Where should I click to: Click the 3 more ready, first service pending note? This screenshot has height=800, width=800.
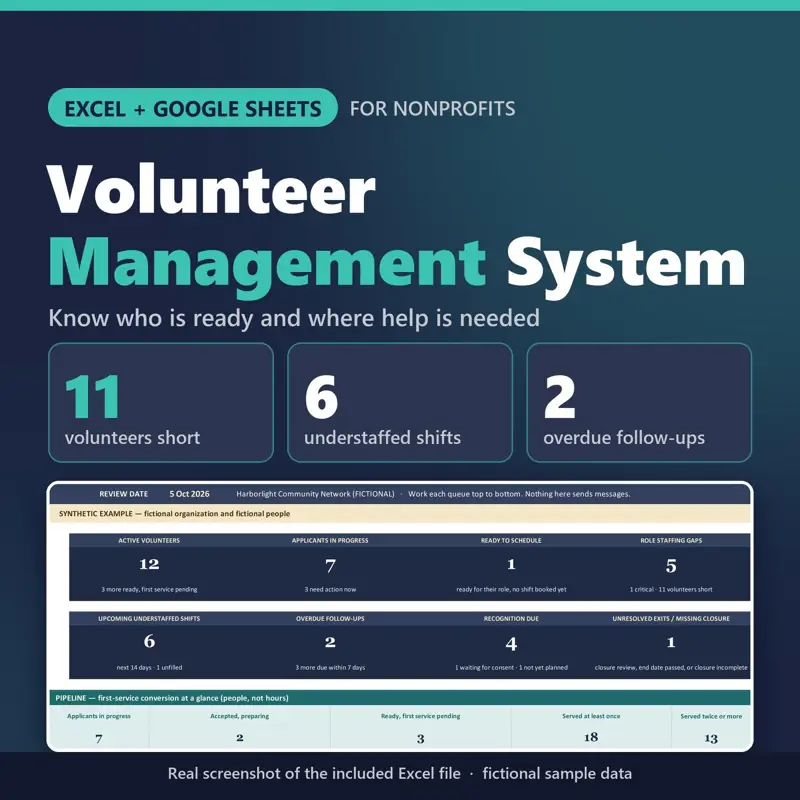pyautogui.click(x=149, y=589)
